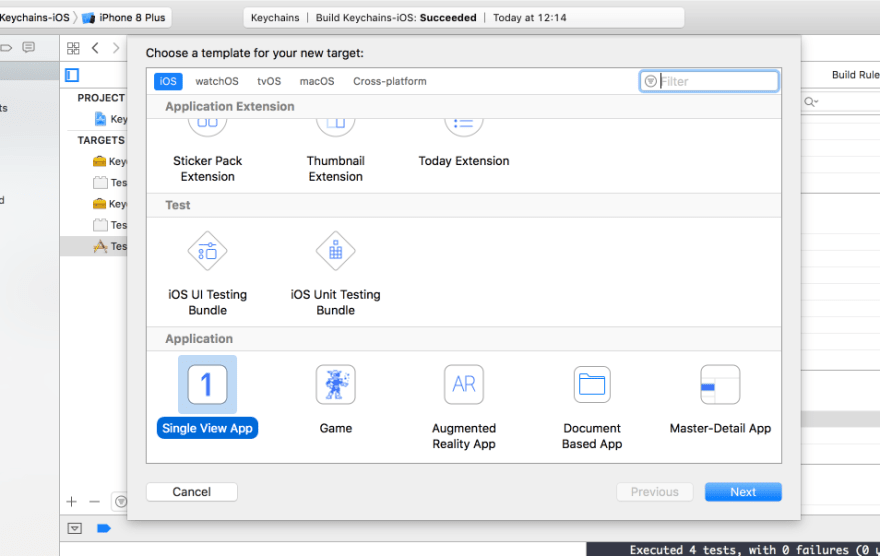Add a new target with the plus icon

71,502
